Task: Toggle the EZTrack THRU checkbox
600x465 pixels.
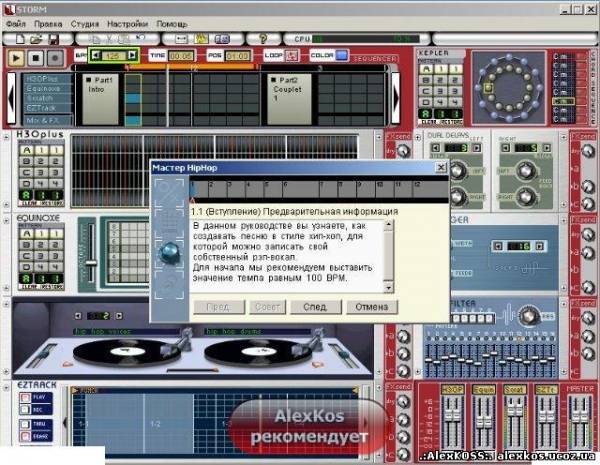Action: click(x=25, y=424)
